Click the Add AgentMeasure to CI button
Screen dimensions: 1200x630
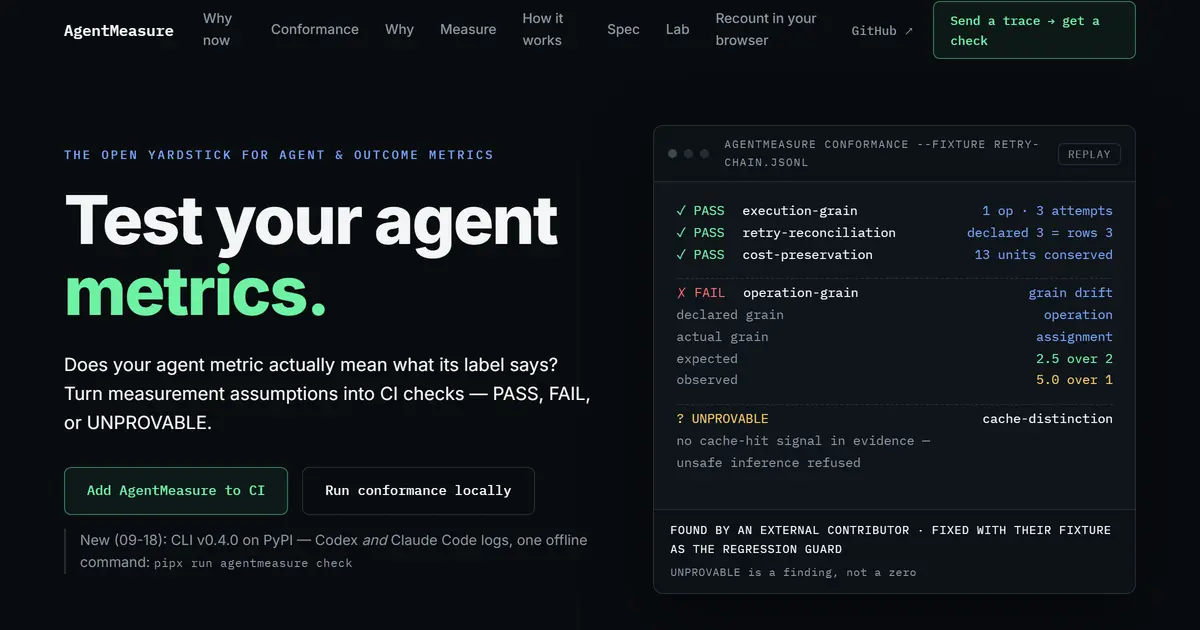point(176,491)
